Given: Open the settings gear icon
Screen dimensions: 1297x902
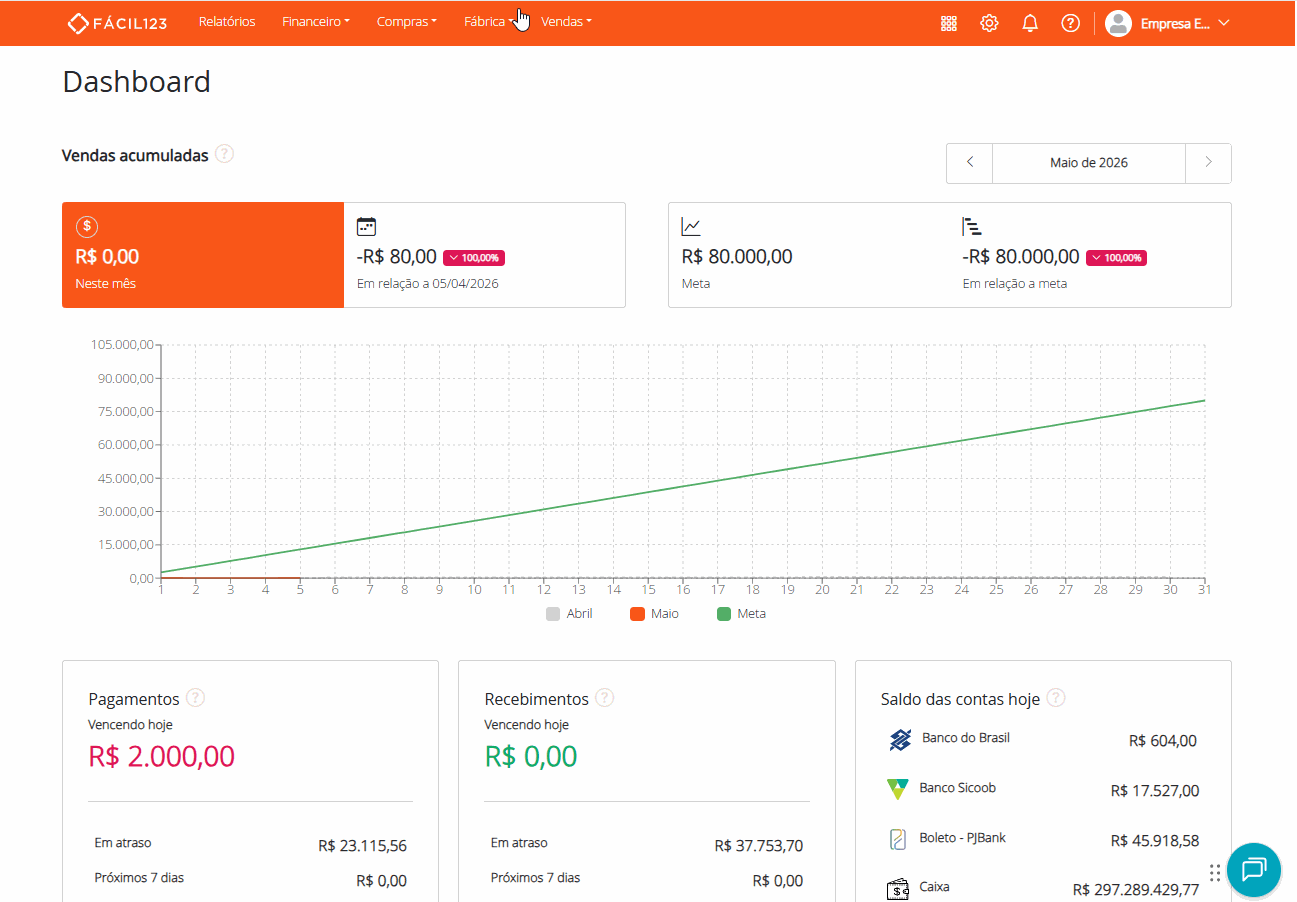Looking at the screenshot, I should (989, 23).
